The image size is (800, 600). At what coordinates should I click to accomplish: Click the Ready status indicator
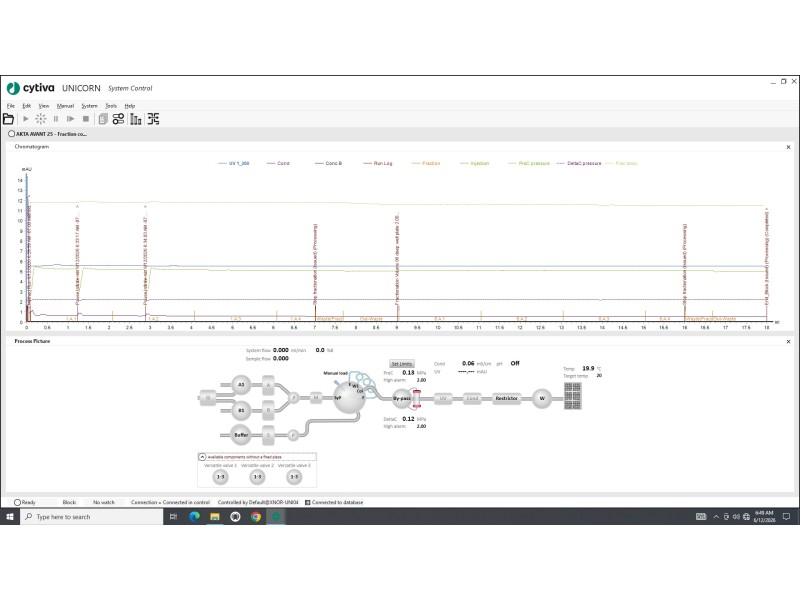coord(25,502)
